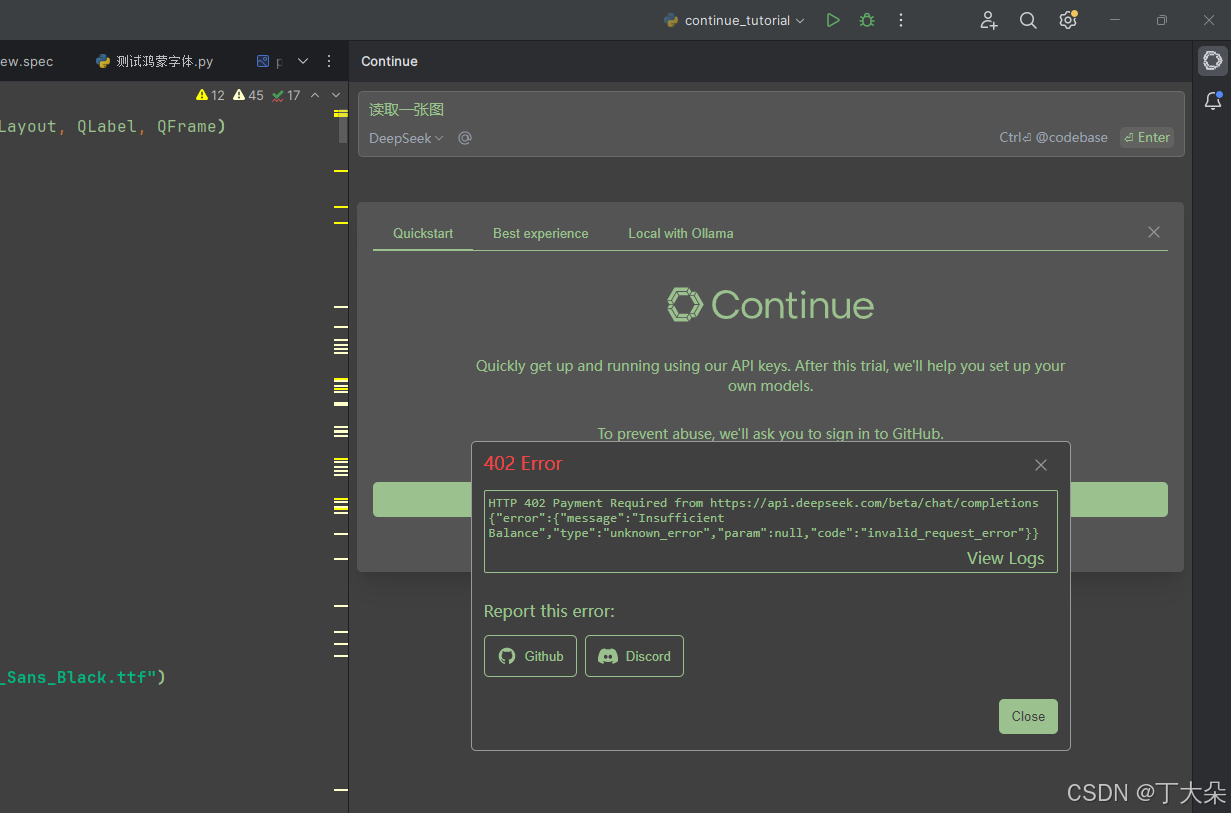Click Ctrl @codebase shortcut label

(x=1053, y=138)
